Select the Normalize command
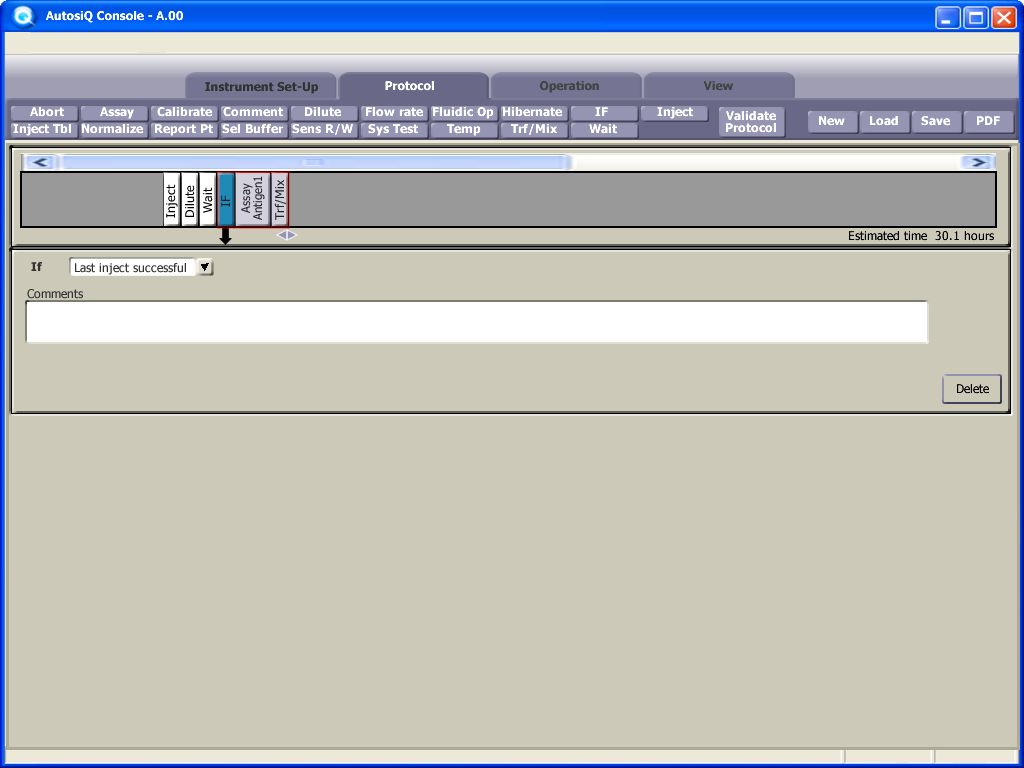Image resolution: width=1024 pixels, height=768 pixels. tap(114, 129)
